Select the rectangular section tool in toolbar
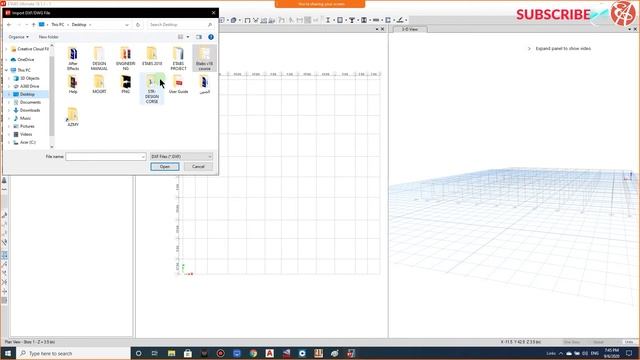Screen dimensions: 640x360 (340, 20)
